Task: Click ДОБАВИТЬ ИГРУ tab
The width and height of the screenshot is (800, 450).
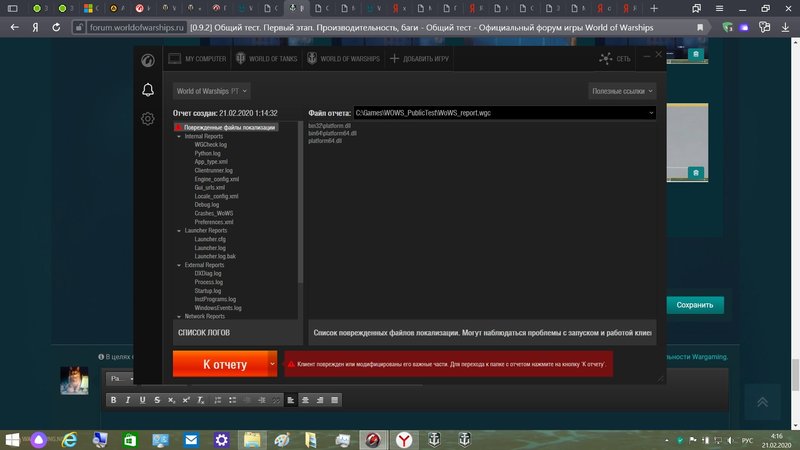Action: coord(419,59)
